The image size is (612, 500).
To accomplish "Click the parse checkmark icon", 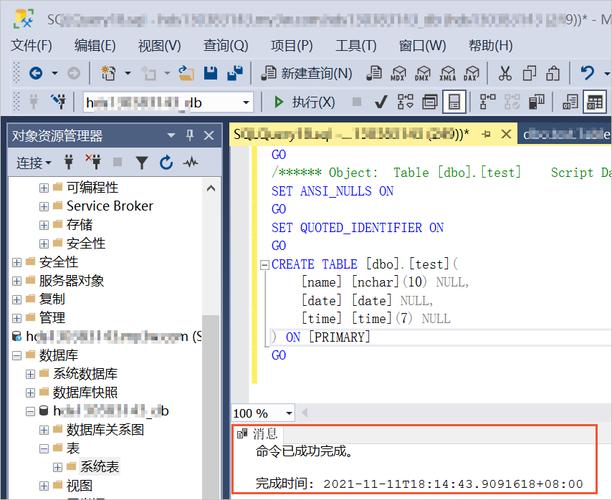I will pos(379,102).
